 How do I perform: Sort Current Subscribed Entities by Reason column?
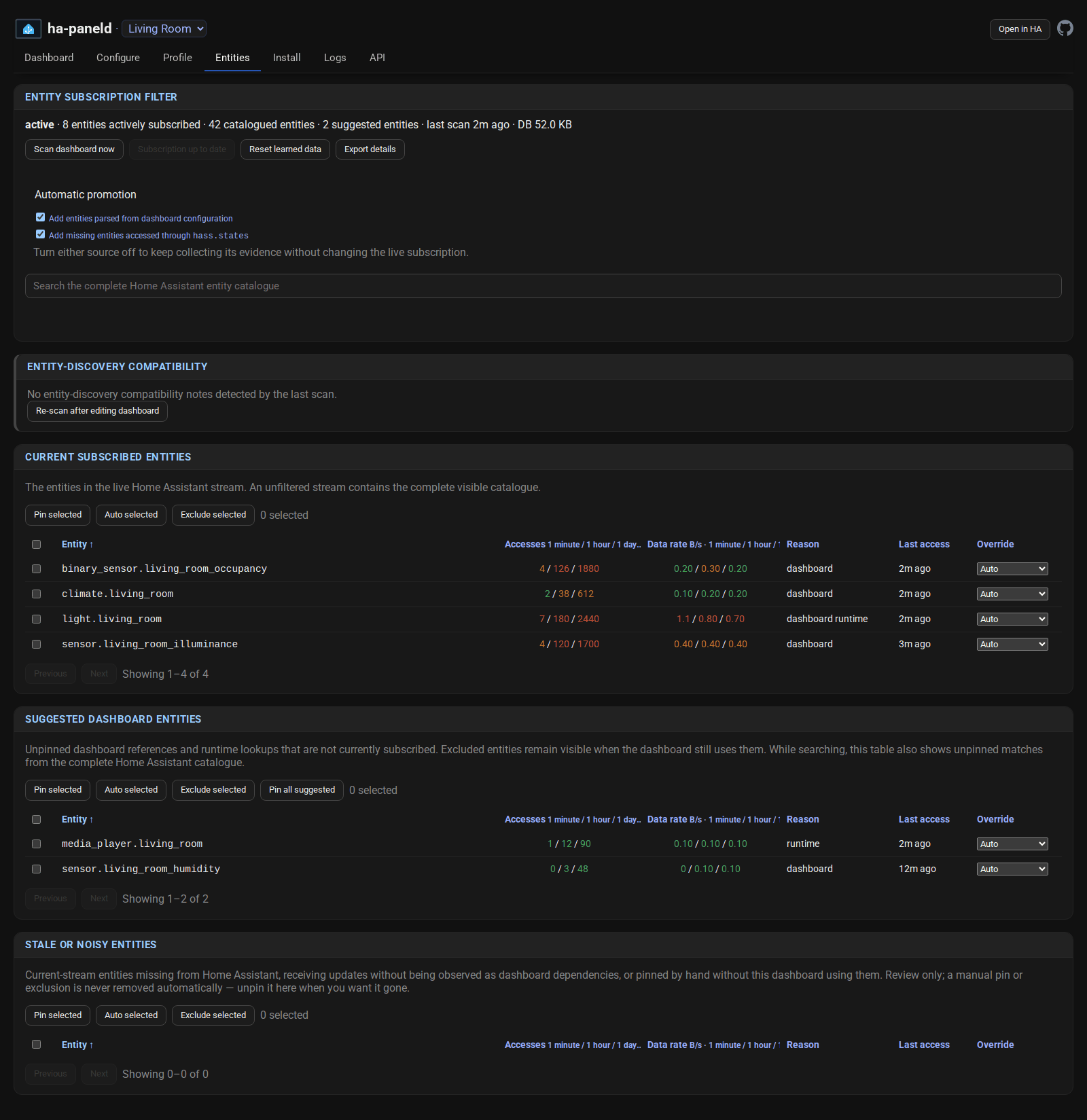pos(803,544)
